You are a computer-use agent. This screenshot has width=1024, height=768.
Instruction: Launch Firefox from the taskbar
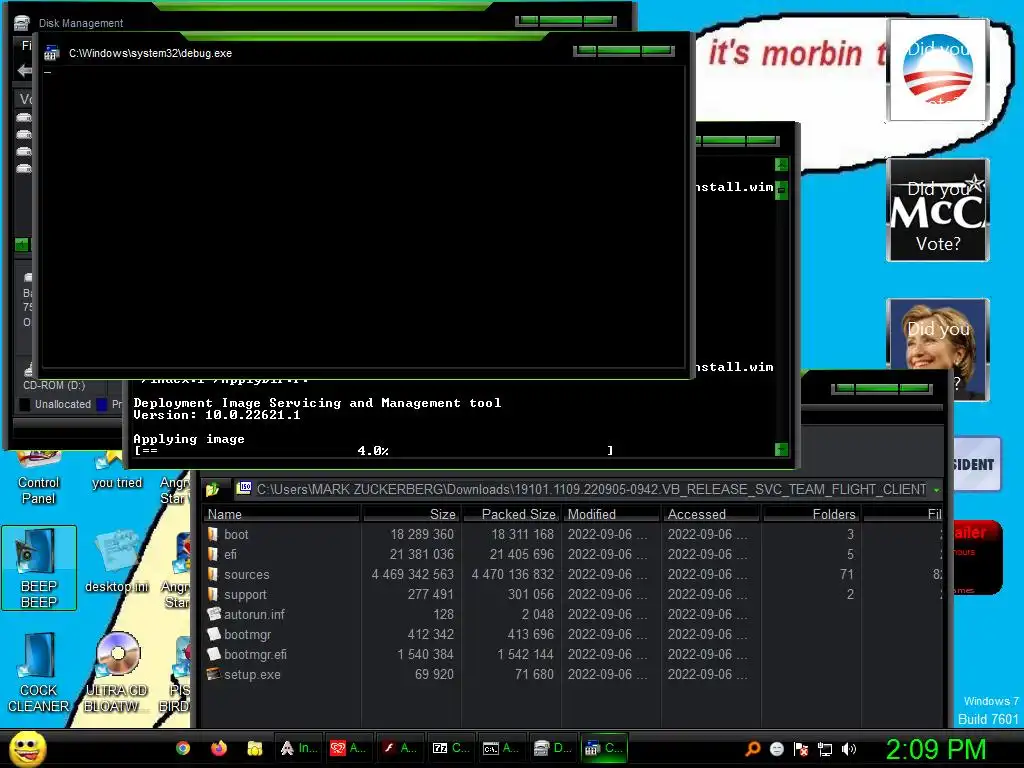click(219, 748)
